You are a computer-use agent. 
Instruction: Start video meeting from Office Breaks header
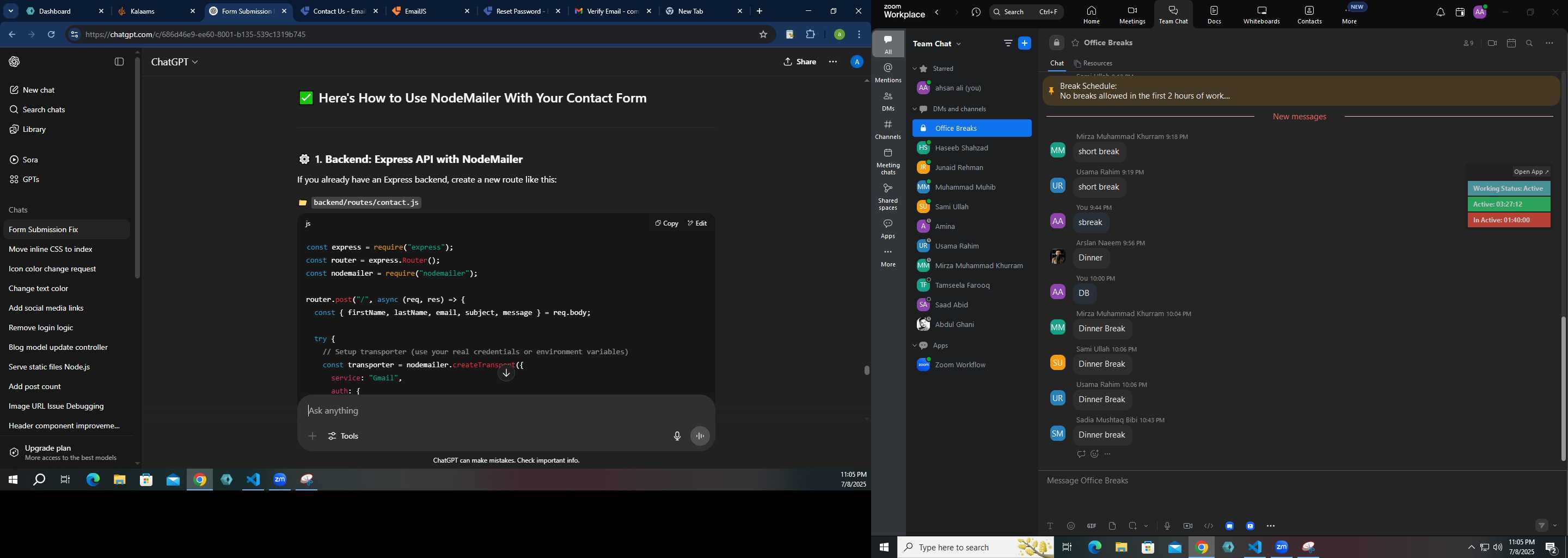point(1491,43)
